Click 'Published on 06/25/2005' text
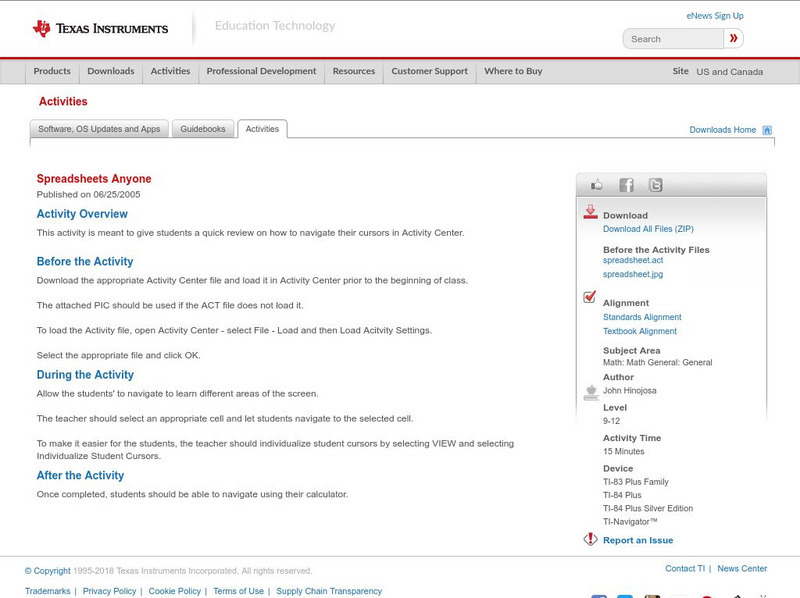 pos(88,194)
